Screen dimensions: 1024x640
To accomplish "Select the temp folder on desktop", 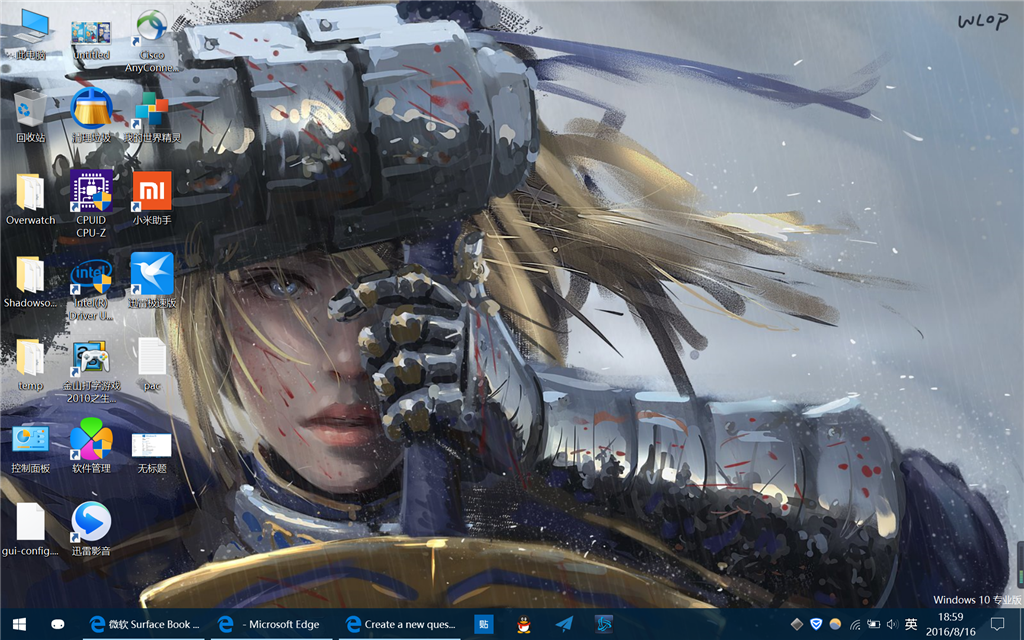I will pyautogui.click(x=30, y=364).
